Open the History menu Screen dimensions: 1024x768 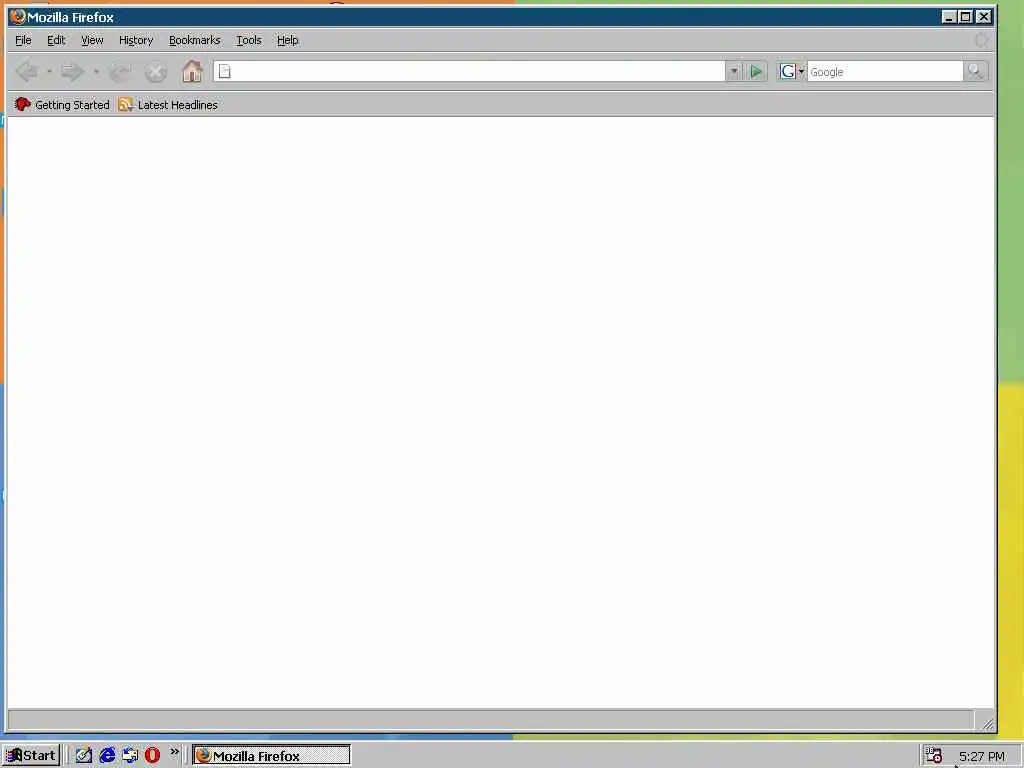coord(136,40)
